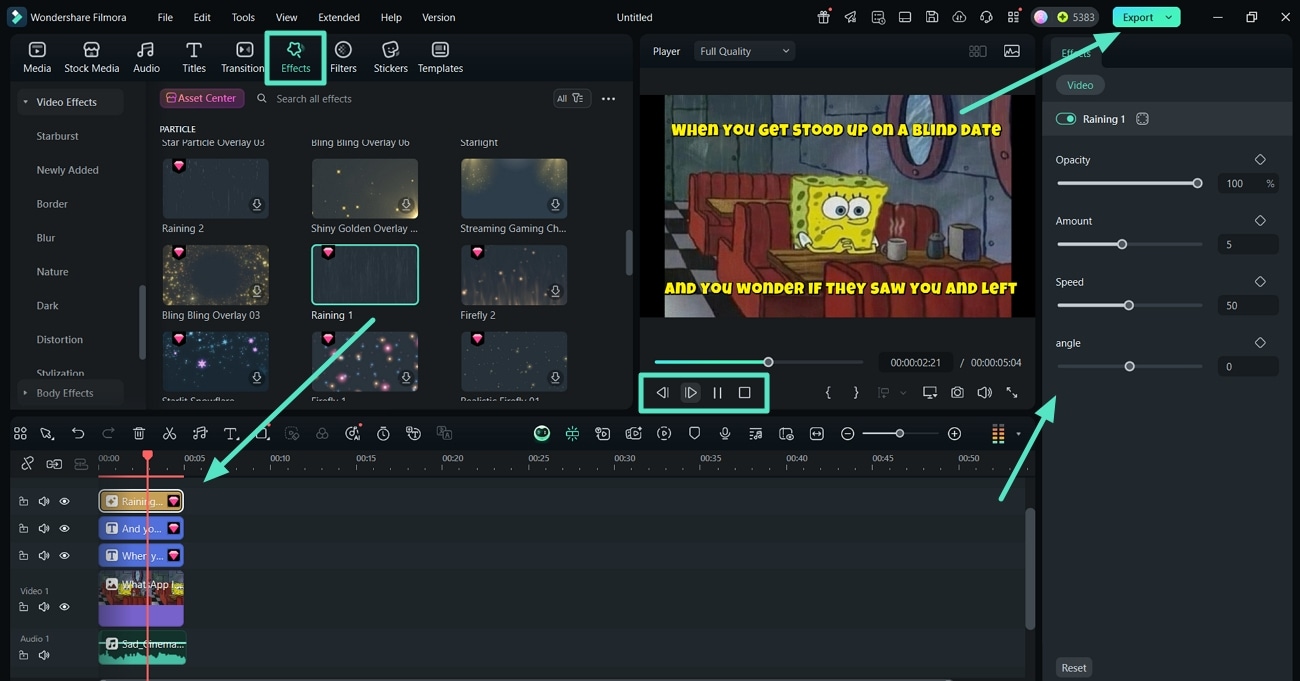Open the File menu
The height and width of the screenshot is (681, 1300).
coord(165,17)
